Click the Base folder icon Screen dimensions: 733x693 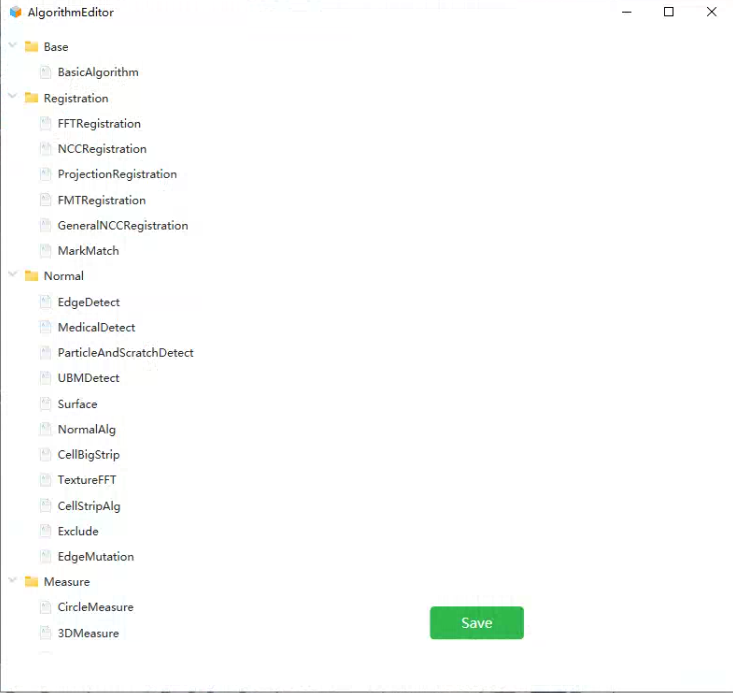(31, 46)
